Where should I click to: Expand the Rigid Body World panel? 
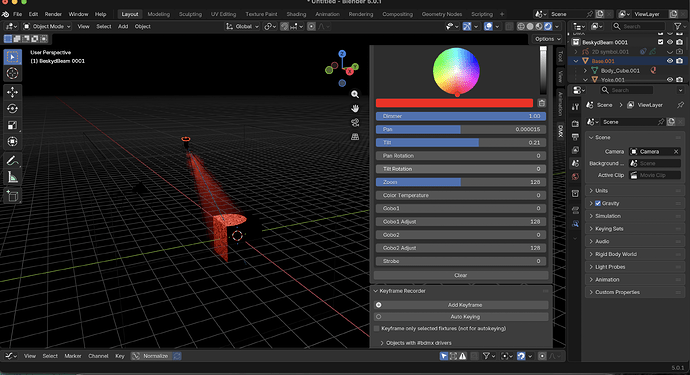point(635,254)
